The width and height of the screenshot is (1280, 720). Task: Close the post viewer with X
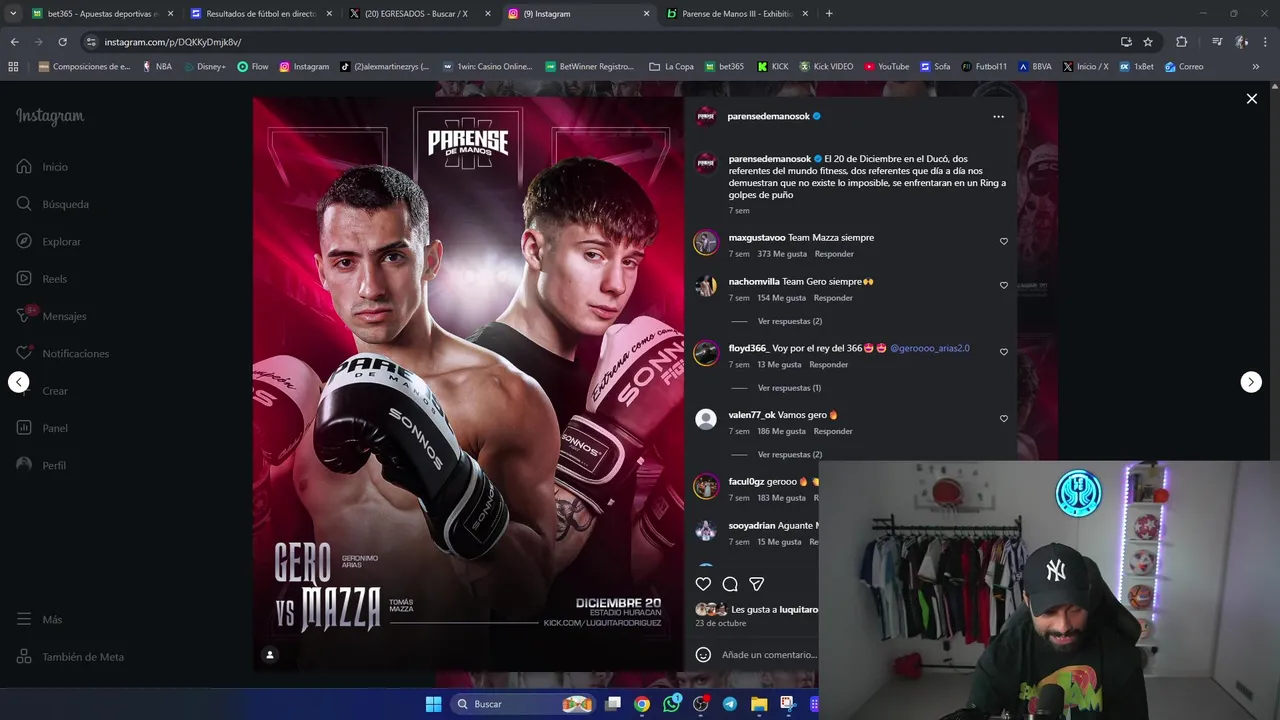click(x=1251, y=99)
